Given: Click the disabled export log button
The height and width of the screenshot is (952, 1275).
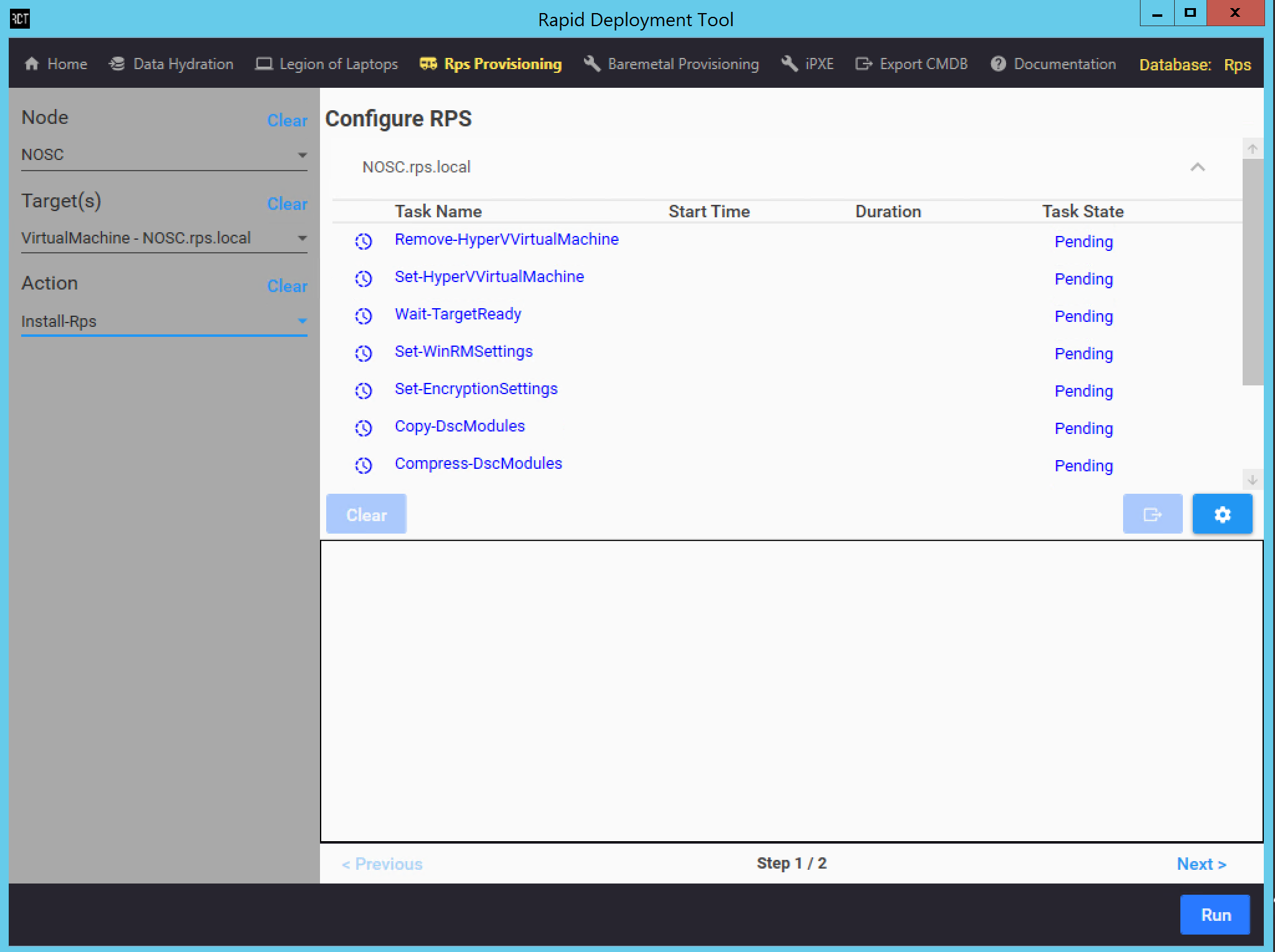Looking at the screenshot, I should [x=1152, y=514].
